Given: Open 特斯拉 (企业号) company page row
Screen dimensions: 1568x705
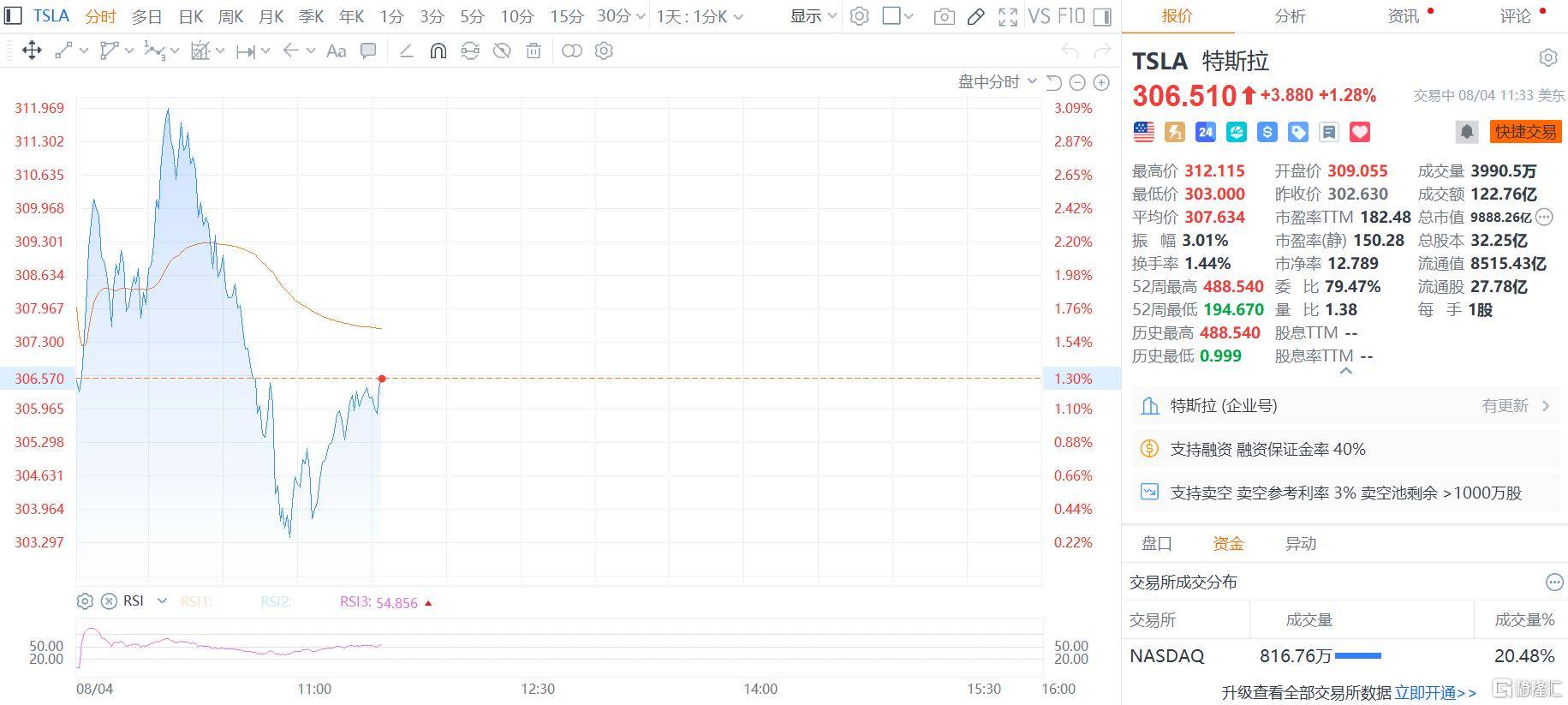Looking at the screenshot, I should [x=1344, y=406].
